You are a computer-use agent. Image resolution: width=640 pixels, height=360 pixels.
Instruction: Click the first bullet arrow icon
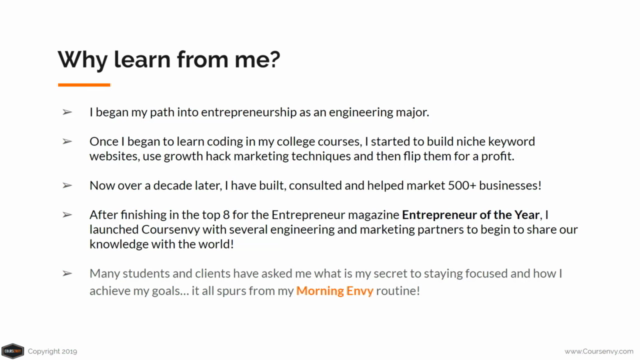67,112
